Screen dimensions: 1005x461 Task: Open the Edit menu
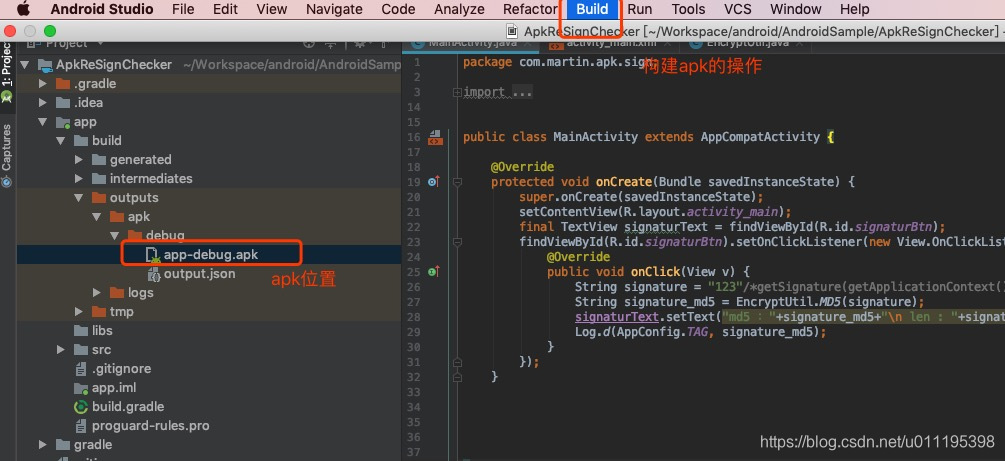(x=226, y=9)
